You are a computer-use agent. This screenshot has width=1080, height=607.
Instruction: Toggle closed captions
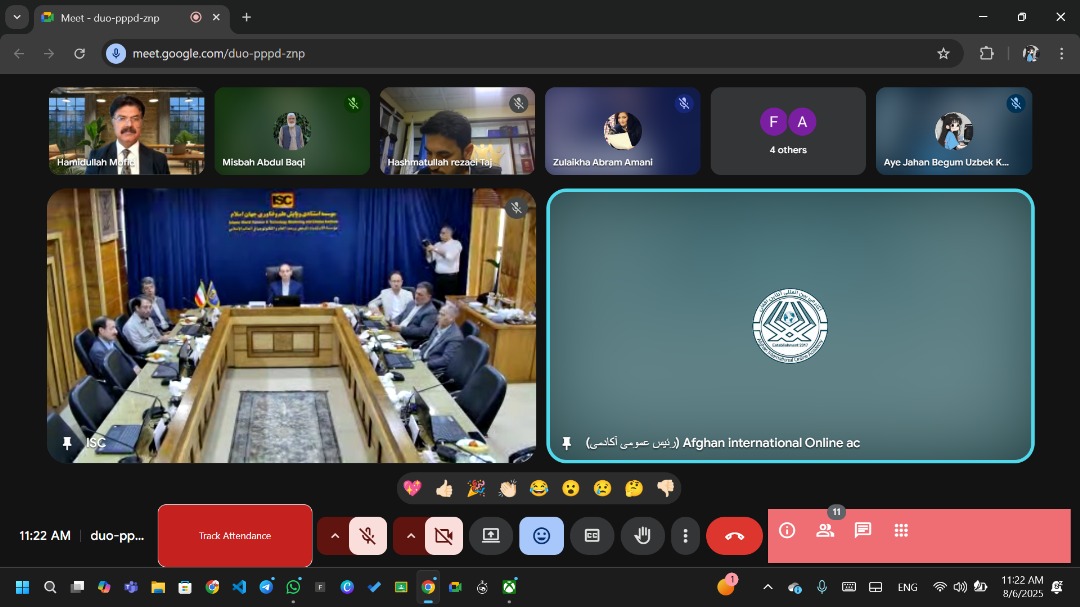pos(592,536)
